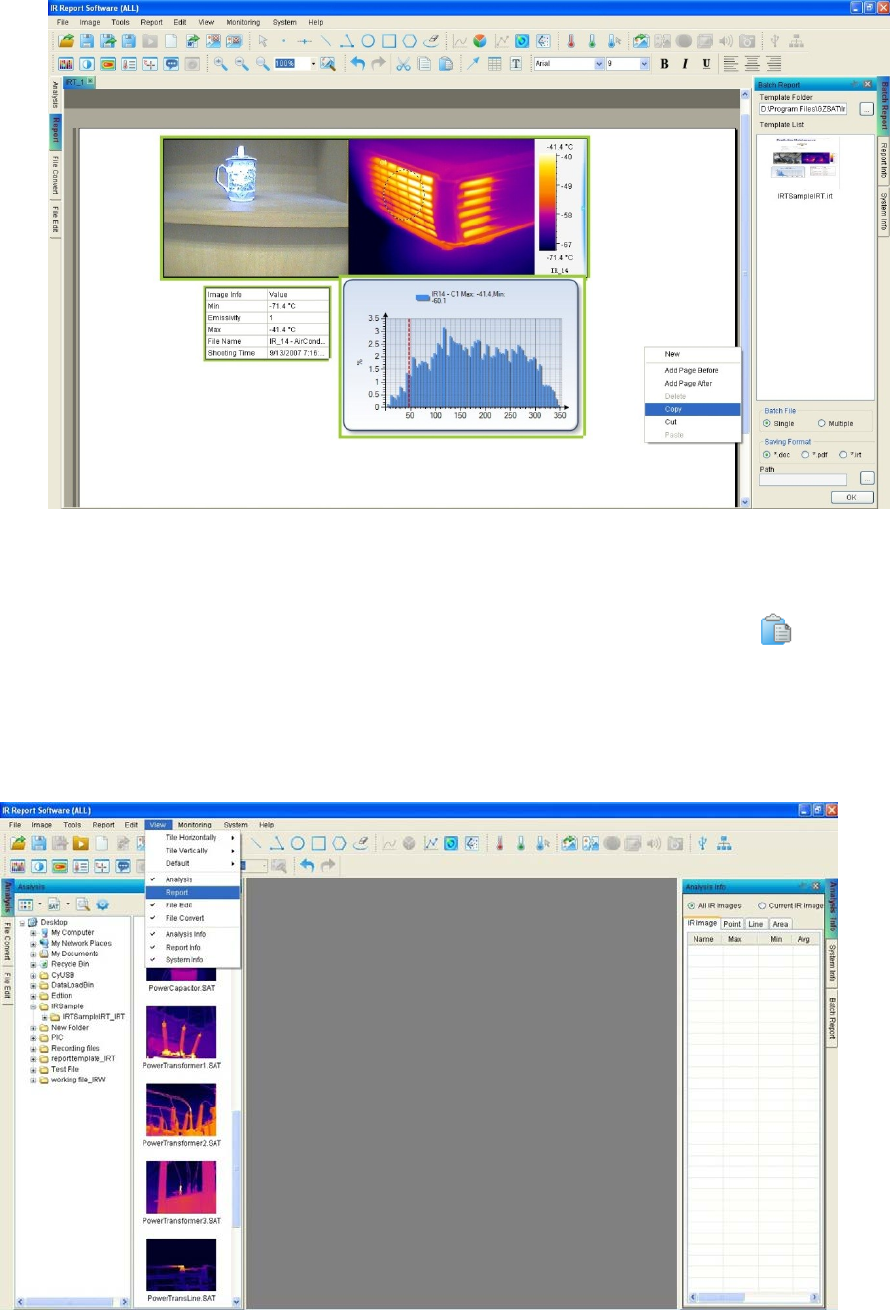The width and height of the screenshot is (890, 1310).
Task: Choose Copy from the context menu
Action: coord(693,409)
